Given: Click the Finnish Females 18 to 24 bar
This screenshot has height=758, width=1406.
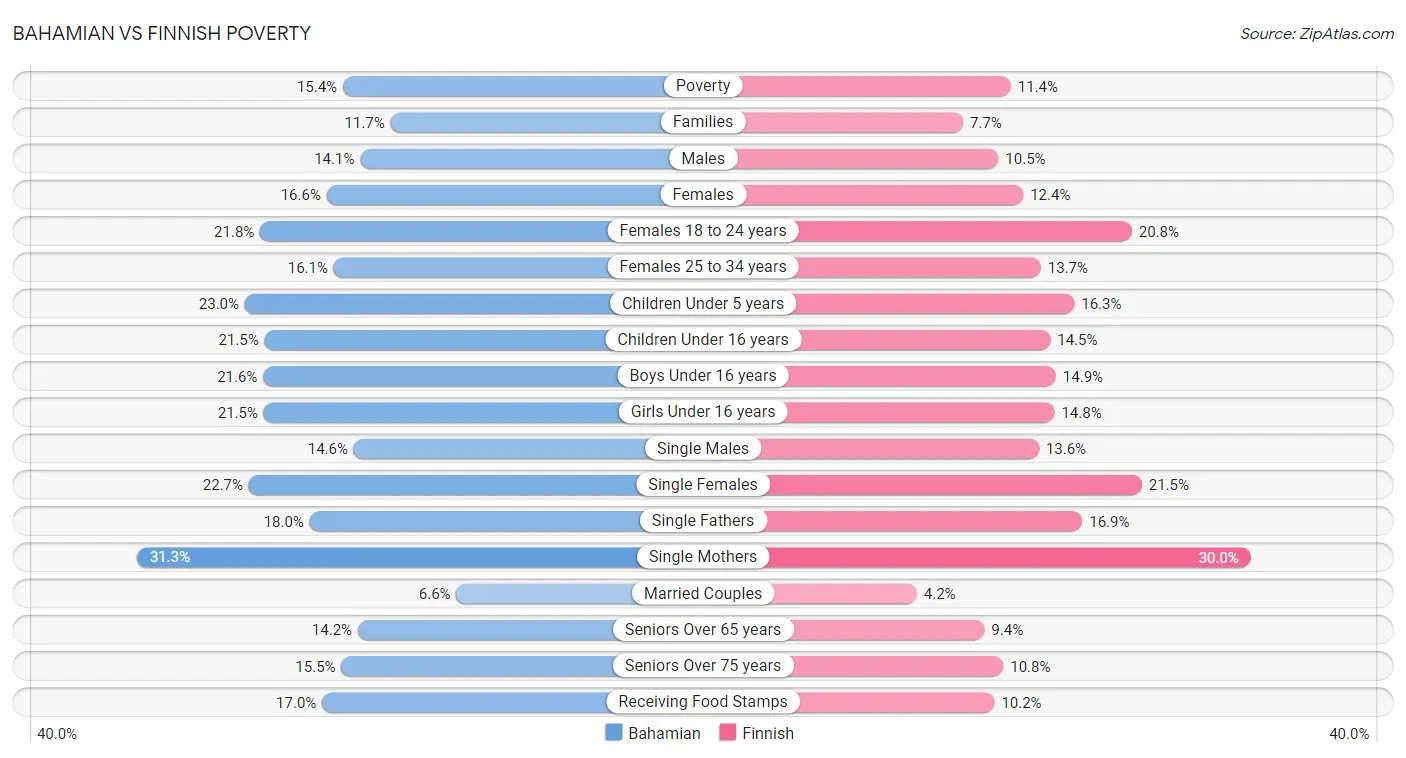Looking at the screenshot, I should pos(960,231).
